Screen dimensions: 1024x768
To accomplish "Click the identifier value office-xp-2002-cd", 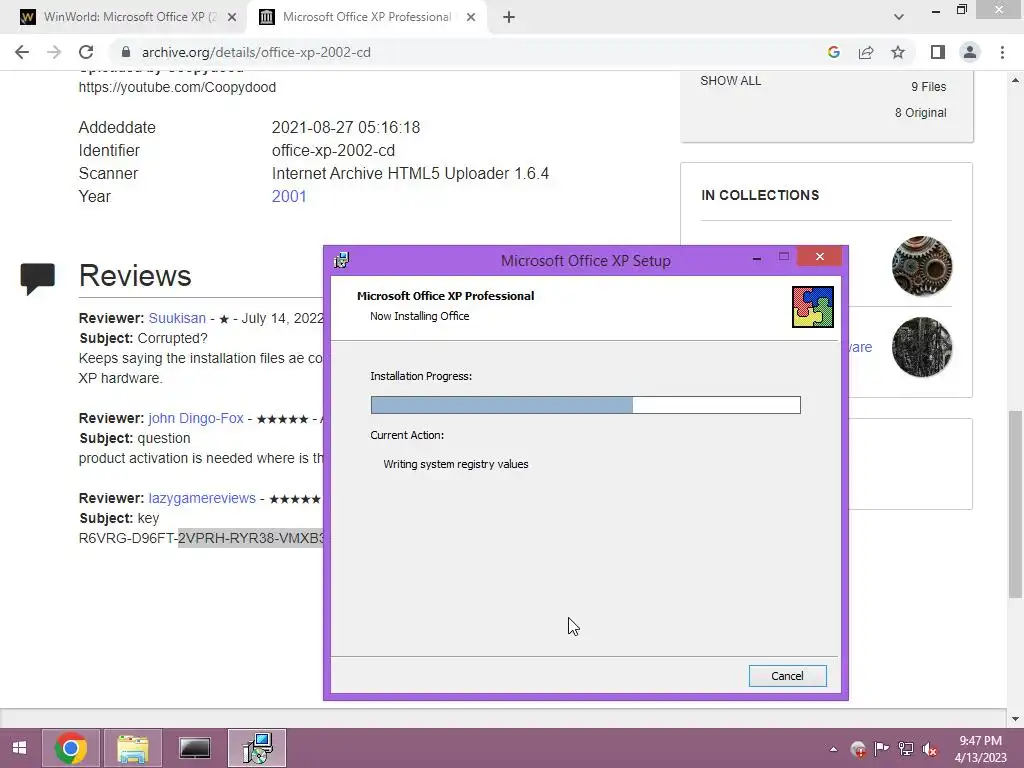I will [x=333, y=151].
